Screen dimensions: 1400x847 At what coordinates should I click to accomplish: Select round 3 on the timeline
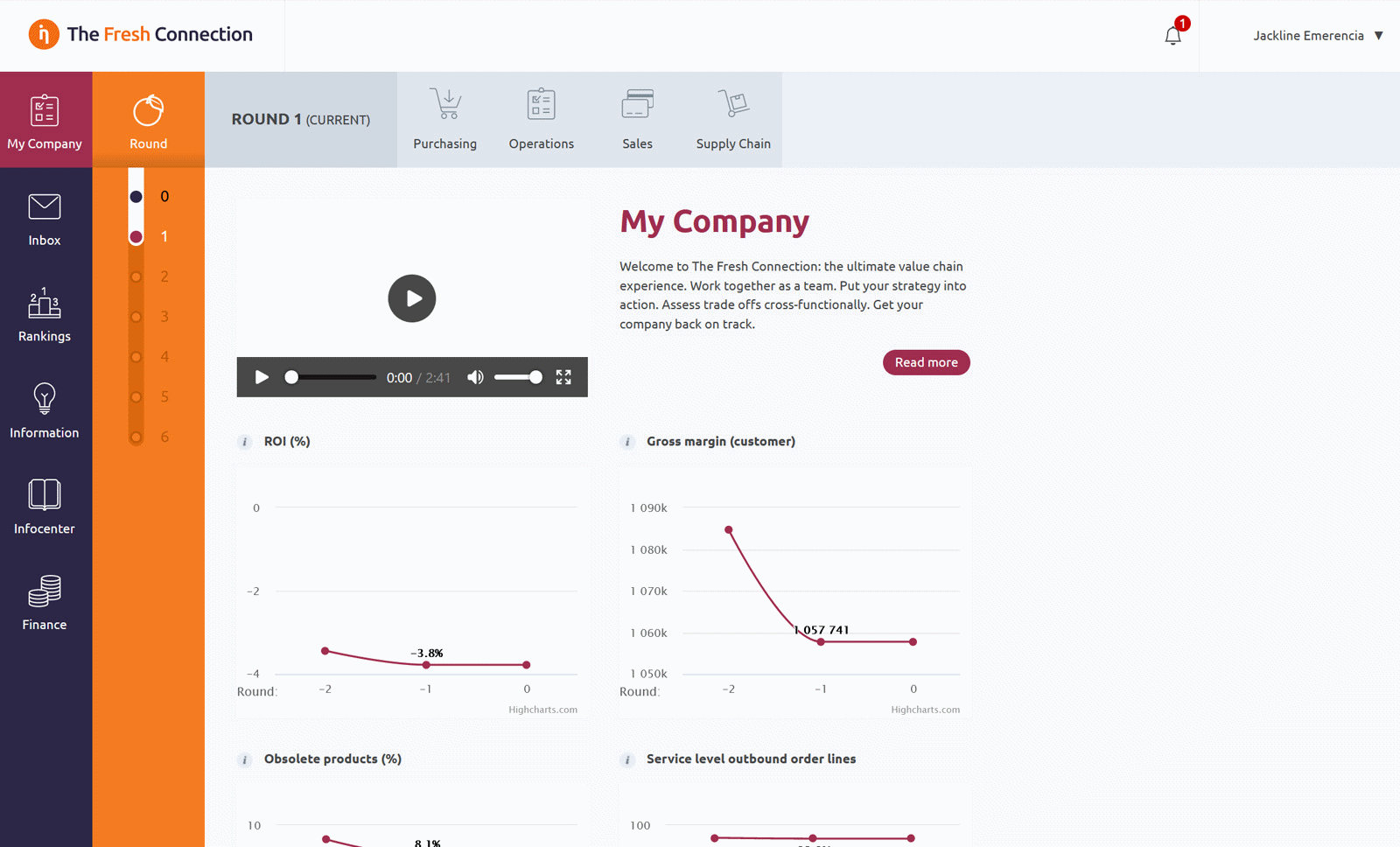(x=136, y=317)
